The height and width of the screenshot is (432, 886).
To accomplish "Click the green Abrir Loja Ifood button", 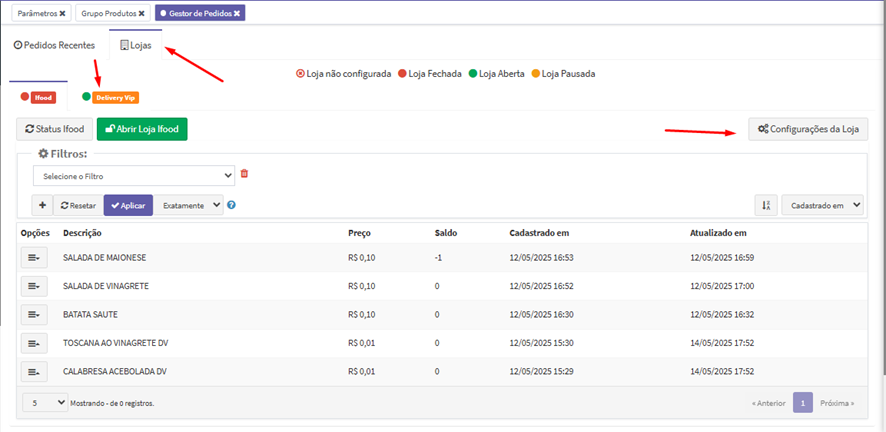I will [x=142, y=129].
